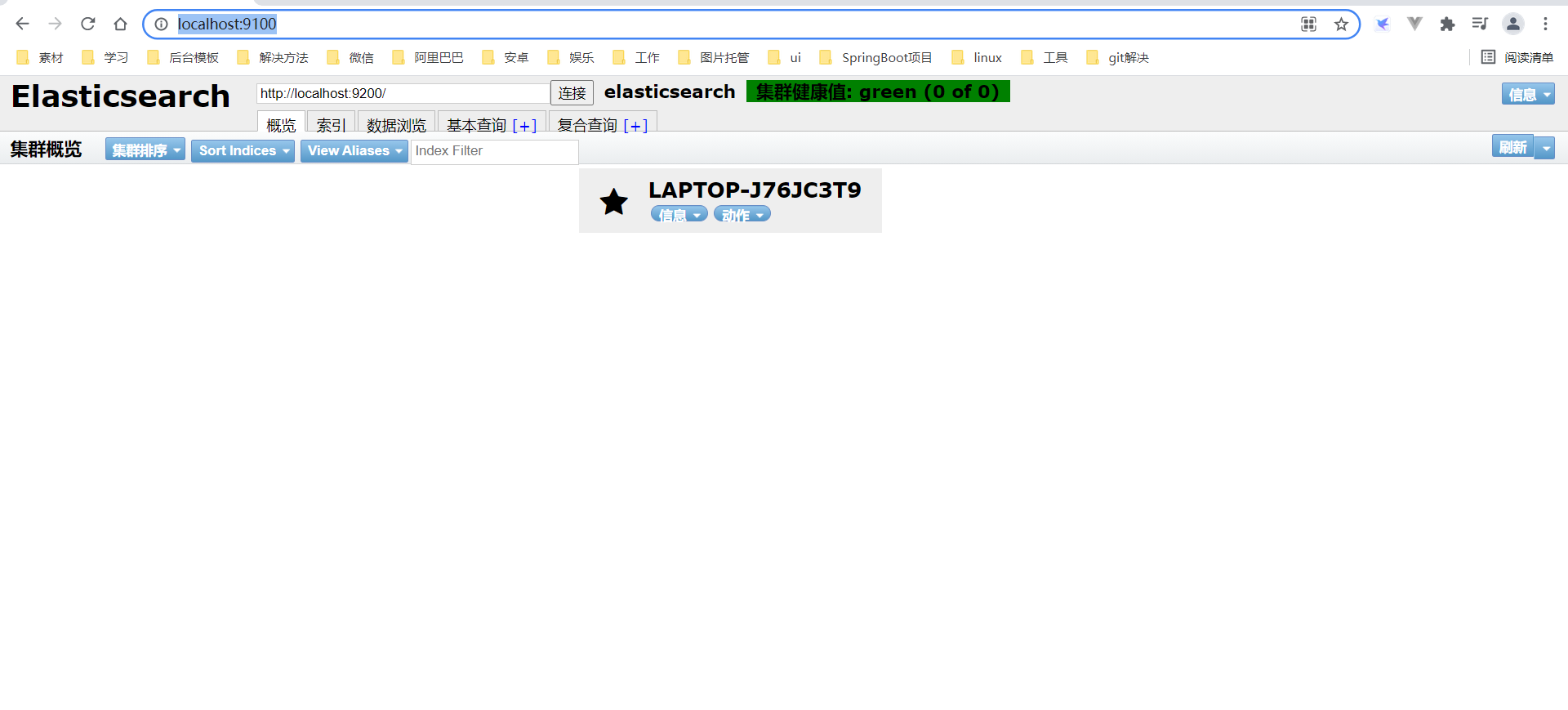Open Chrome three-dot menu
This screenshot has width=1568, height=710.
tap(1545, 24)
